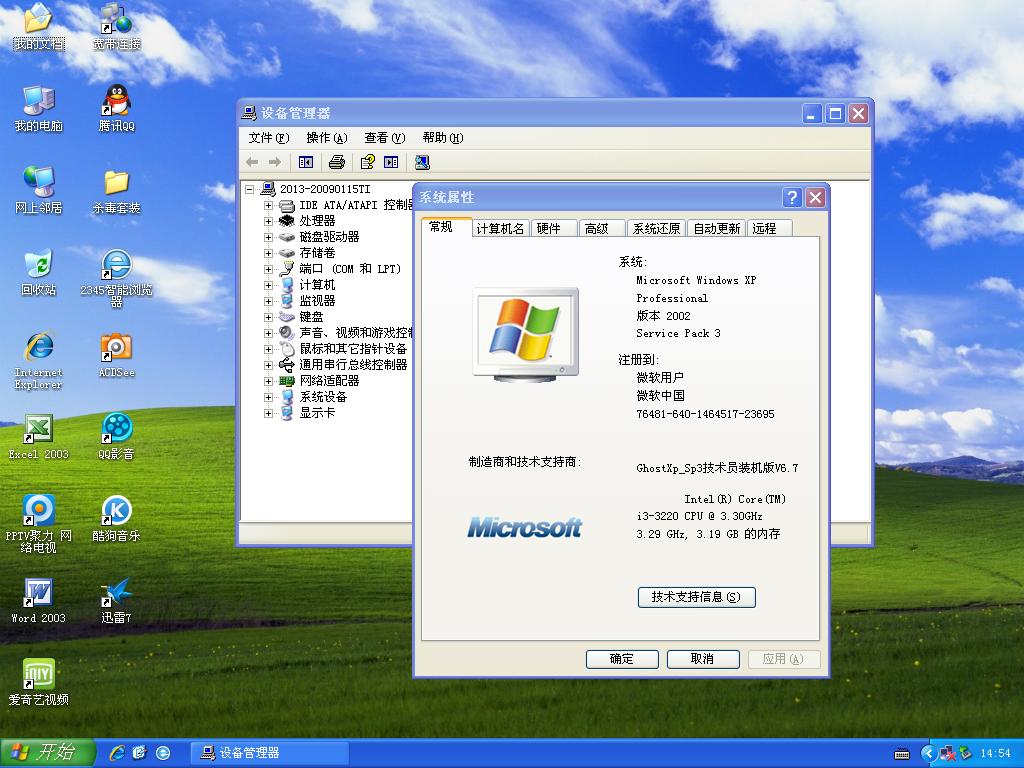1024x768 pixels.
Task: Open the 迅雷7 desktop shortcut
Action: coord(116,601)
